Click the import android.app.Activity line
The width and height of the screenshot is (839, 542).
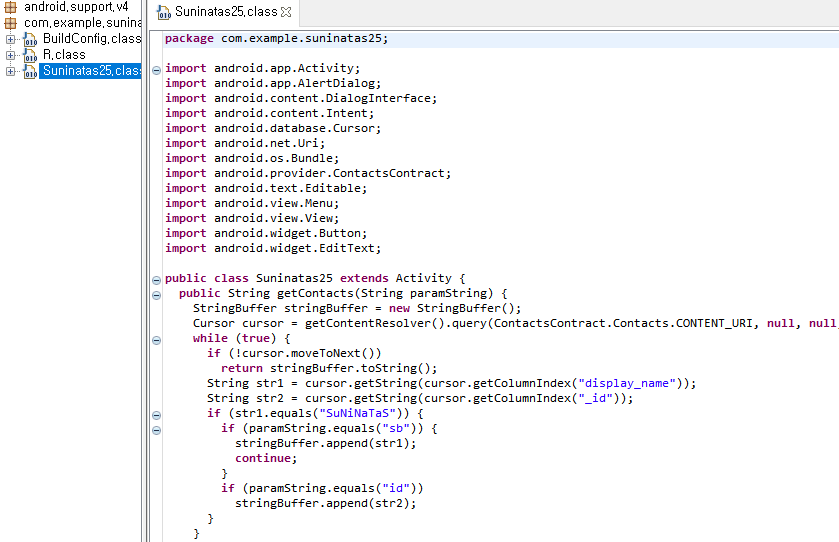(x=263, y=68)
